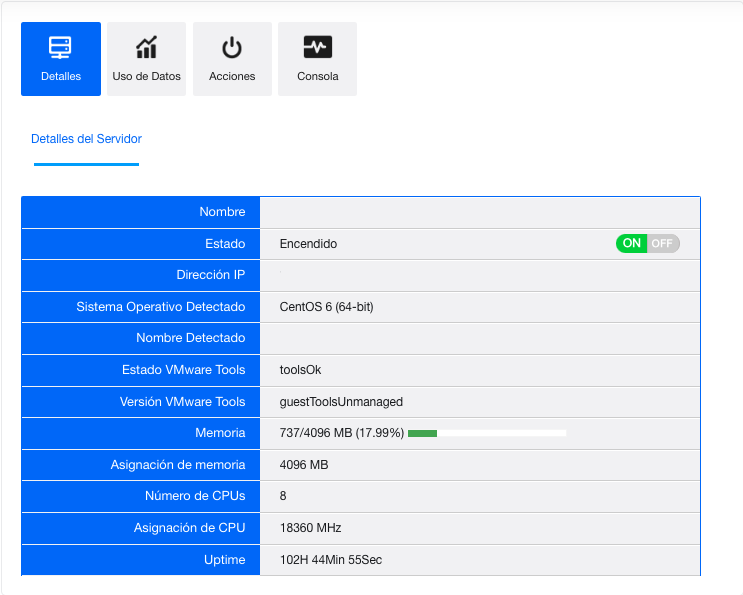This screenshot has width=743, height=595.
Task: Click the 18360 MHz CPU allocation value
Action: 310,528
